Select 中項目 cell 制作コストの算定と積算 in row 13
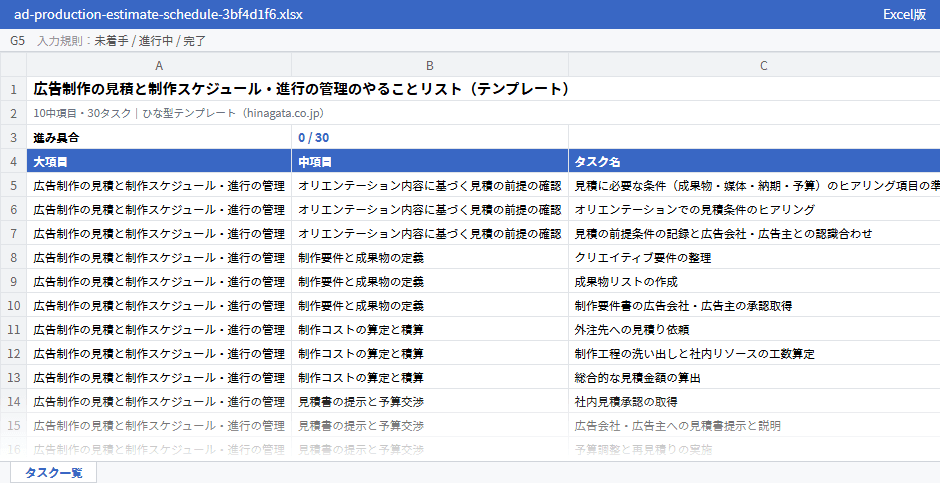Viewport: 940px width, 483px height. tap(430, 378)
